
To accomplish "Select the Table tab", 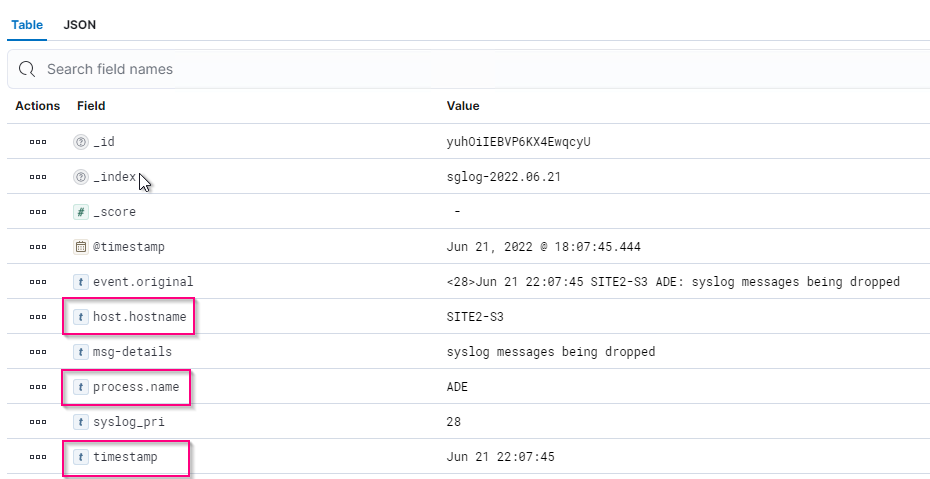I will click(27, 24).
